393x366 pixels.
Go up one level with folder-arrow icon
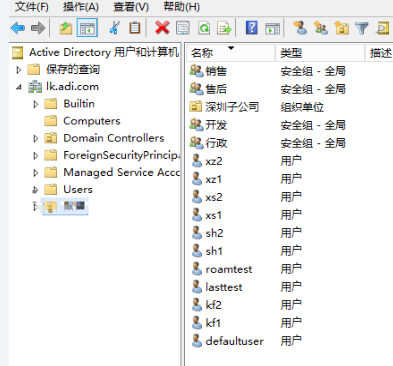click(66, 28)
